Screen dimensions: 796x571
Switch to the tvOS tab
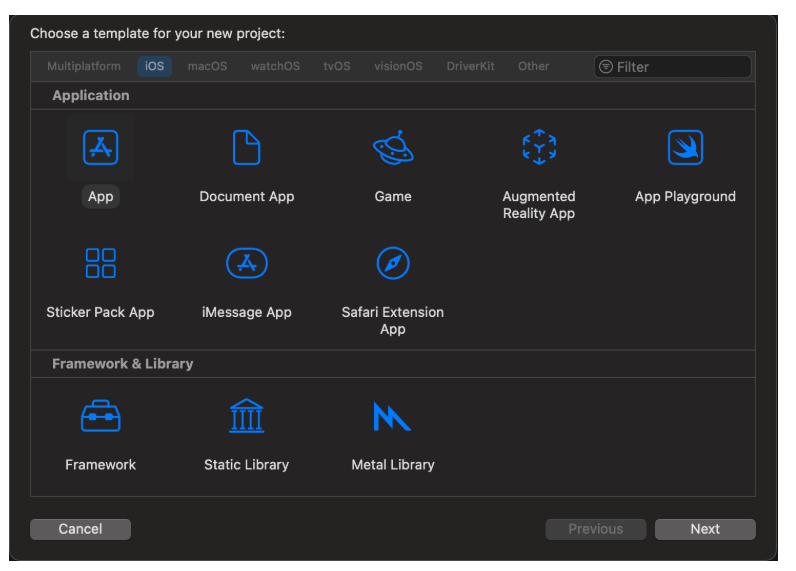[x=337, y=67]
